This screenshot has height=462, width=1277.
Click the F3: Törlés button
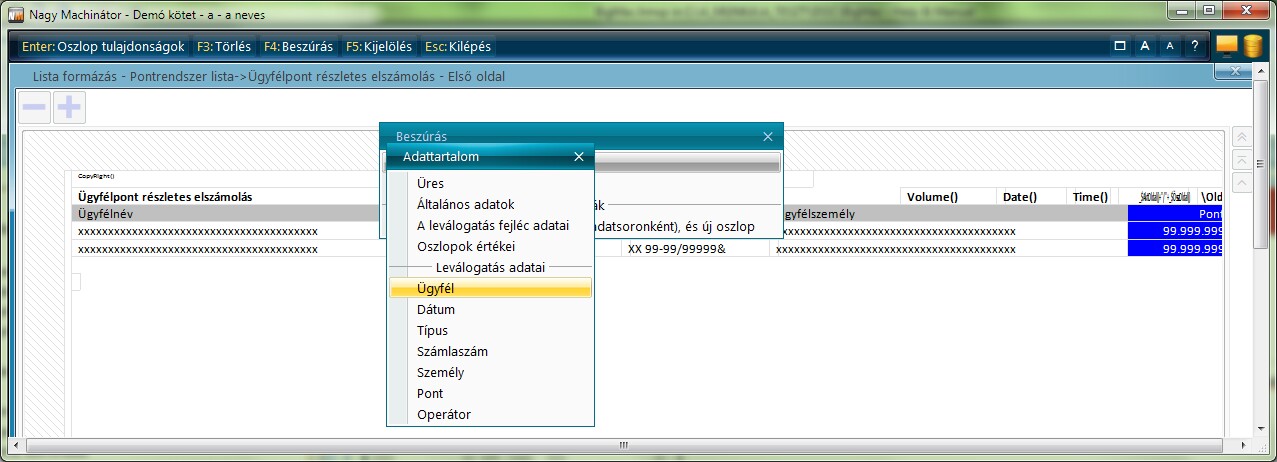click(223, 46)
